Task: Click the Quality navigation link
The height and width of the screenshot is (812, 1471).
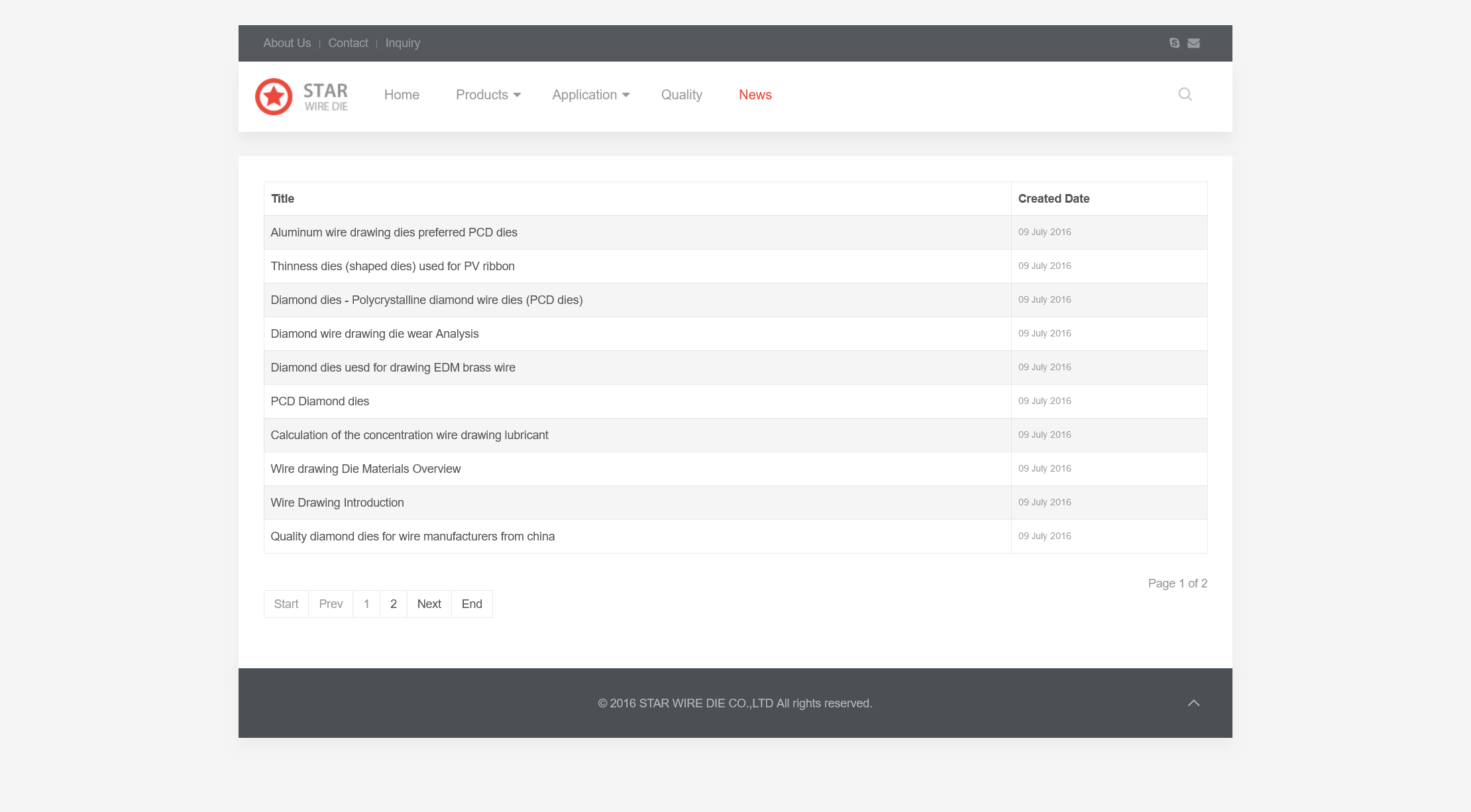Action: 680,95
